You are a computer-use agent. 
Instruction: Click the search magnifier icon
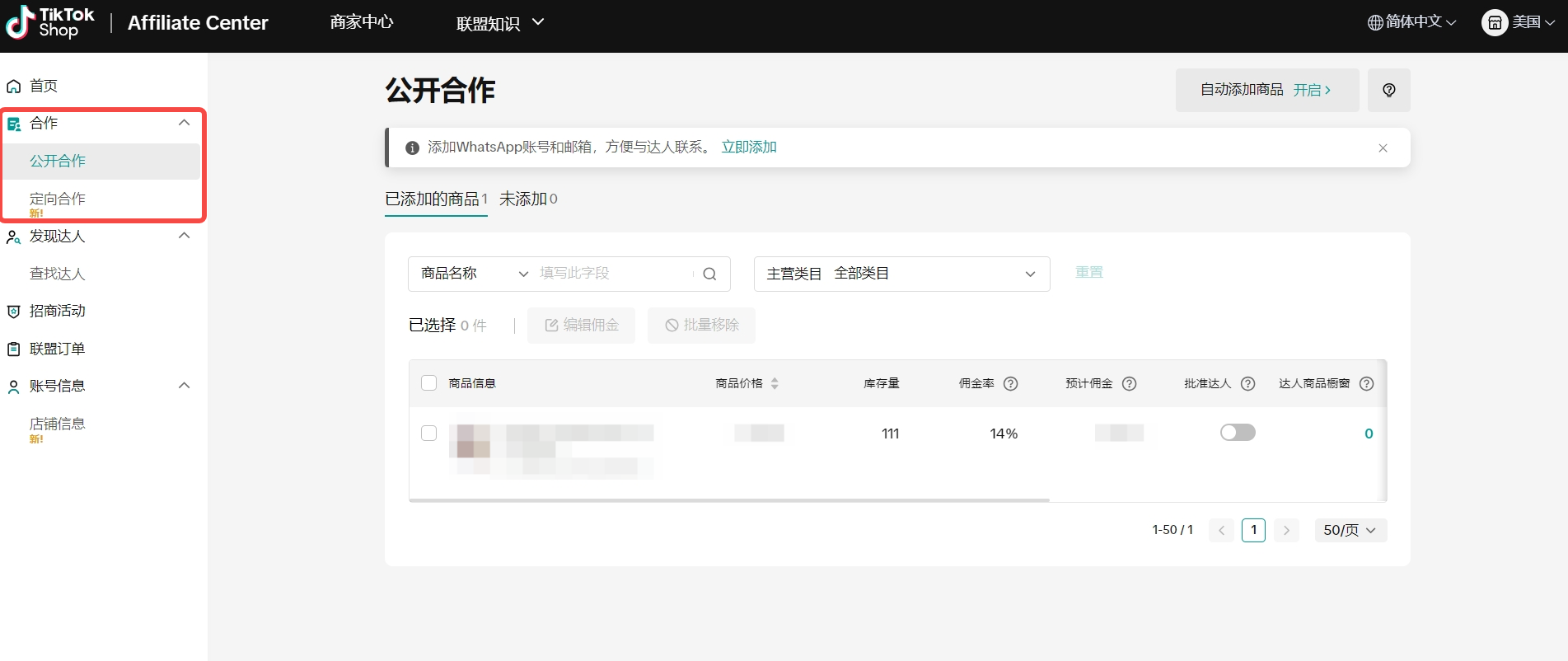click(x=709, y=274)
